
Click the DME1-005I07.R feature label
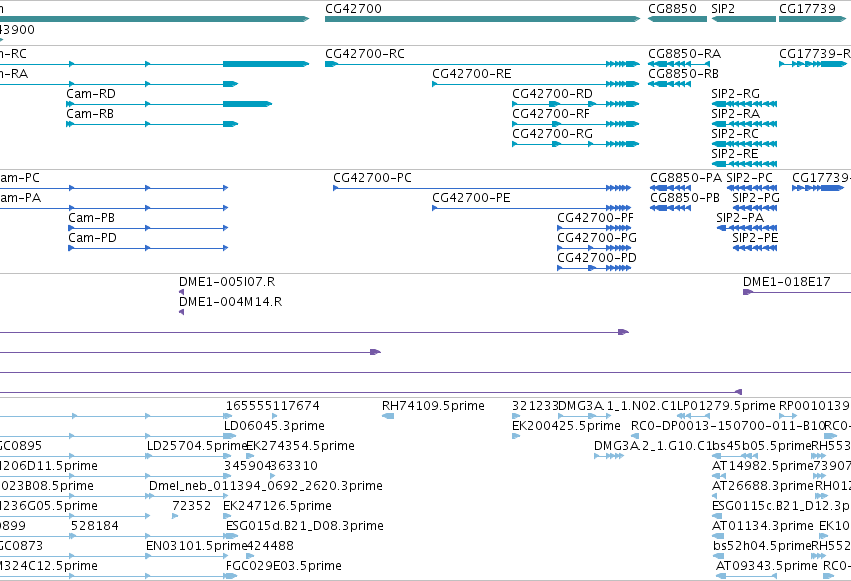point(227,282)
